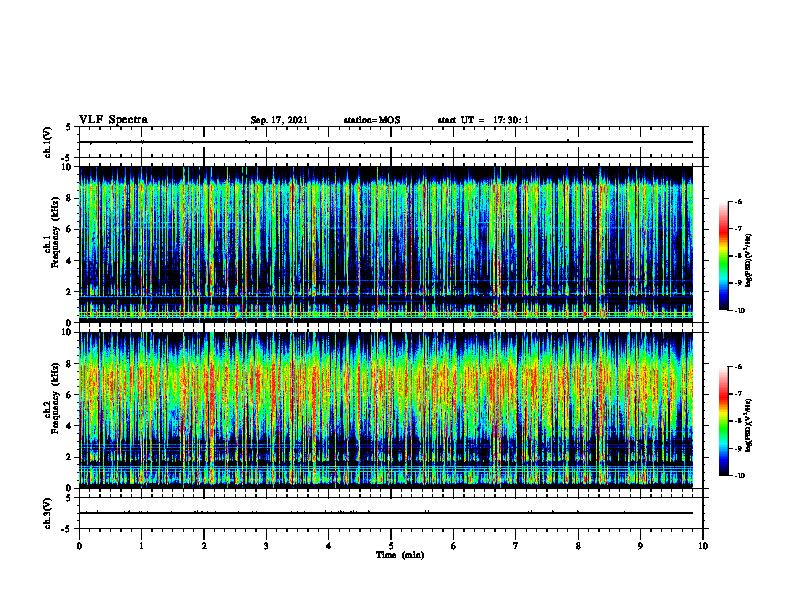Click time axis tick label '10'
This screenshot has width=792, height=612.
(703, 546)
